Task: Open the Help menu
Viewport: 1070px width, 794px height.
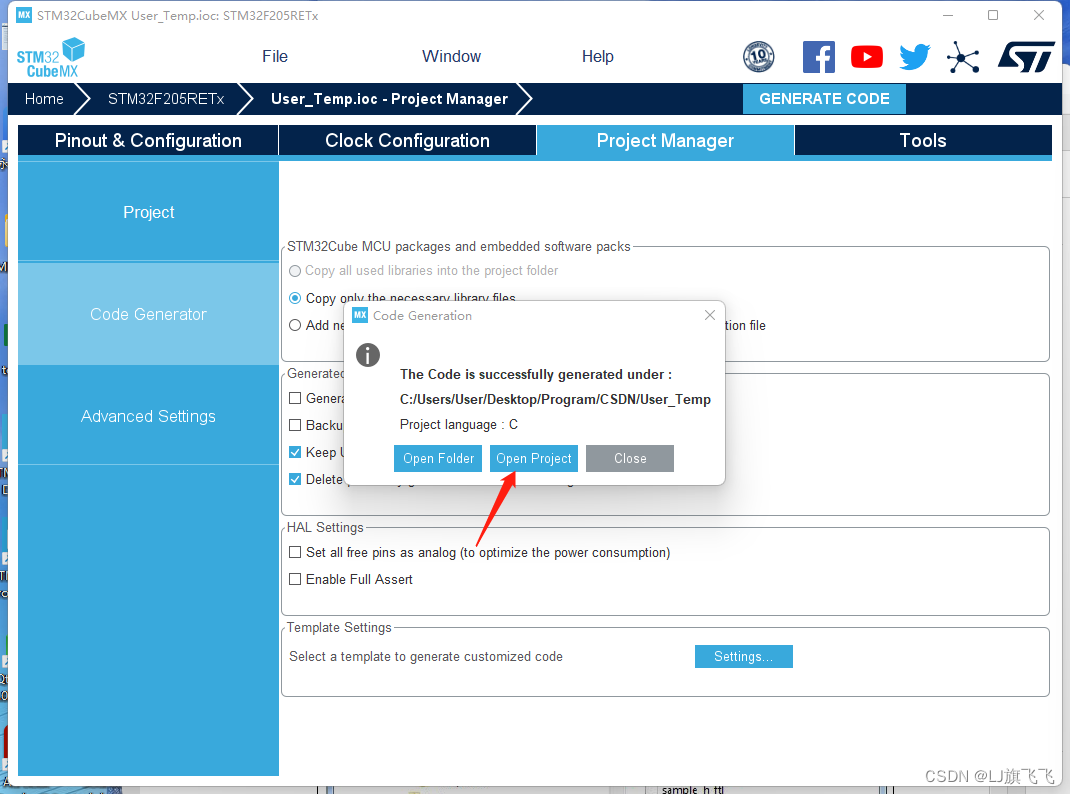Action: (598, 57)
